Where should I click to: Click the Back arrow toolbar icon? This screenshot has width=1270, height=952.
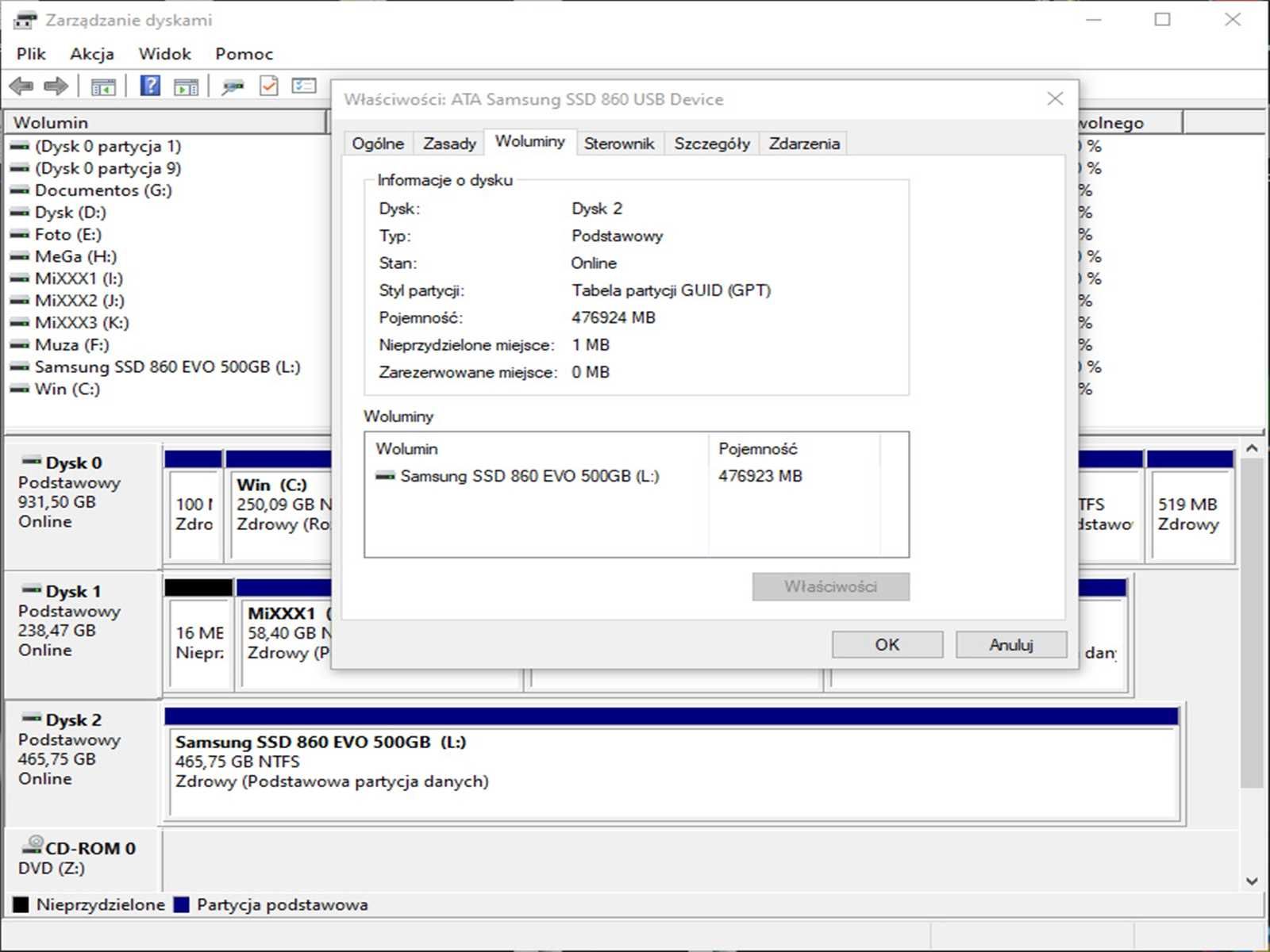(x=21, y=86)
